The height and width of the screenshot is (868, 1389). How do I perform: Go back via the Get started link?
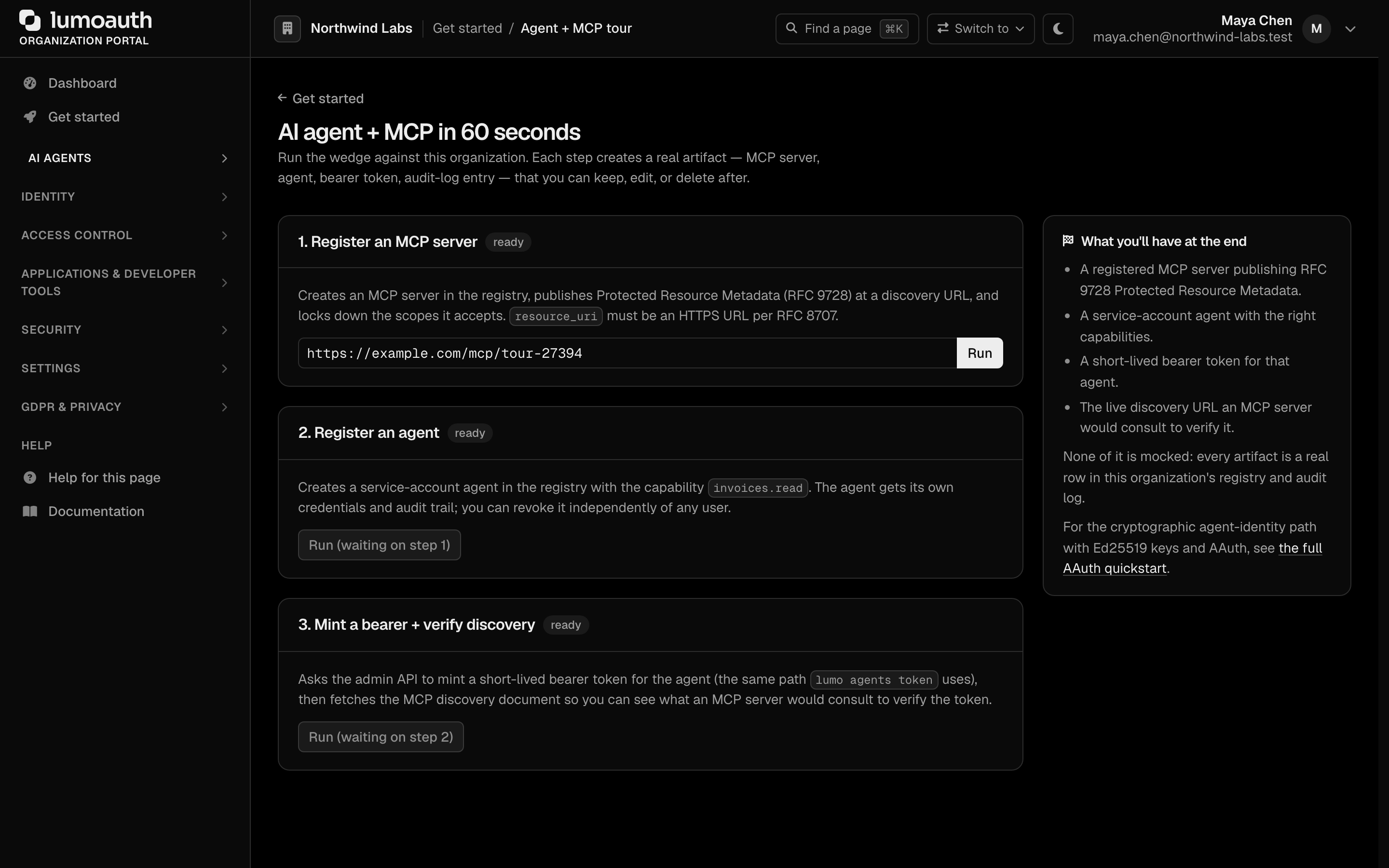[x=321, y=99]
